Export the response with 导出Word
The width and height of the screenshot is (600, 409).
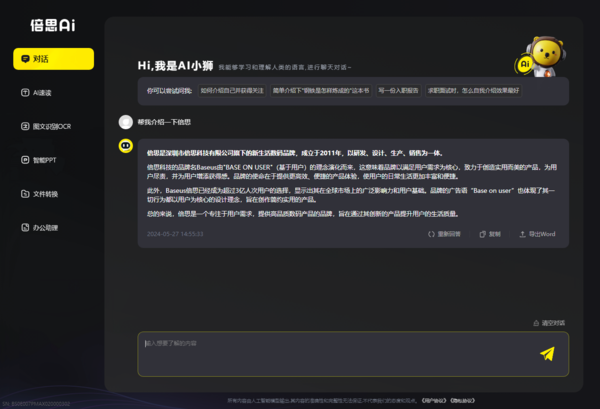pyautogui.click(x=537, y=234)
